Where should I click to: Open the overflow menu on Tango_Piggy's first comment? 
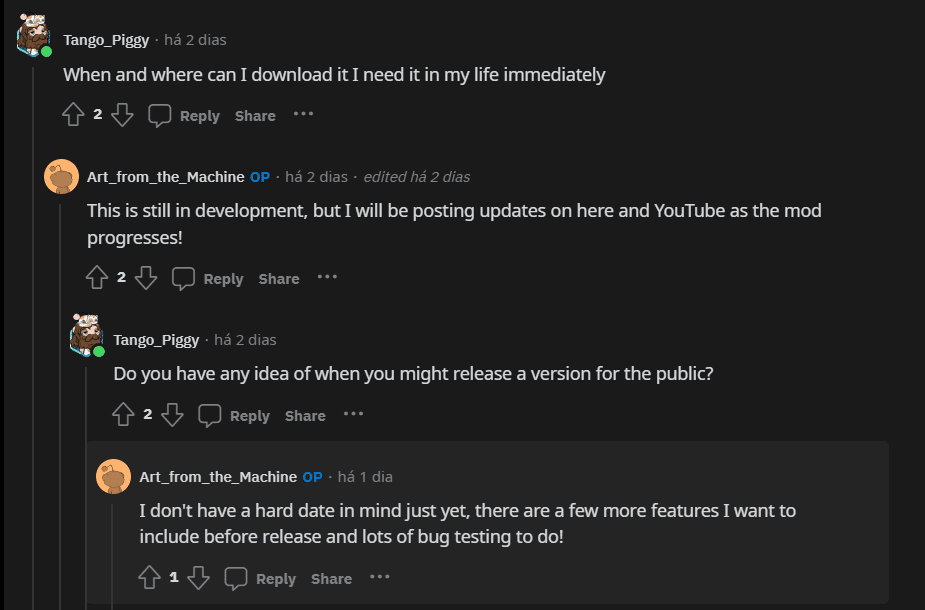point(303,115)
